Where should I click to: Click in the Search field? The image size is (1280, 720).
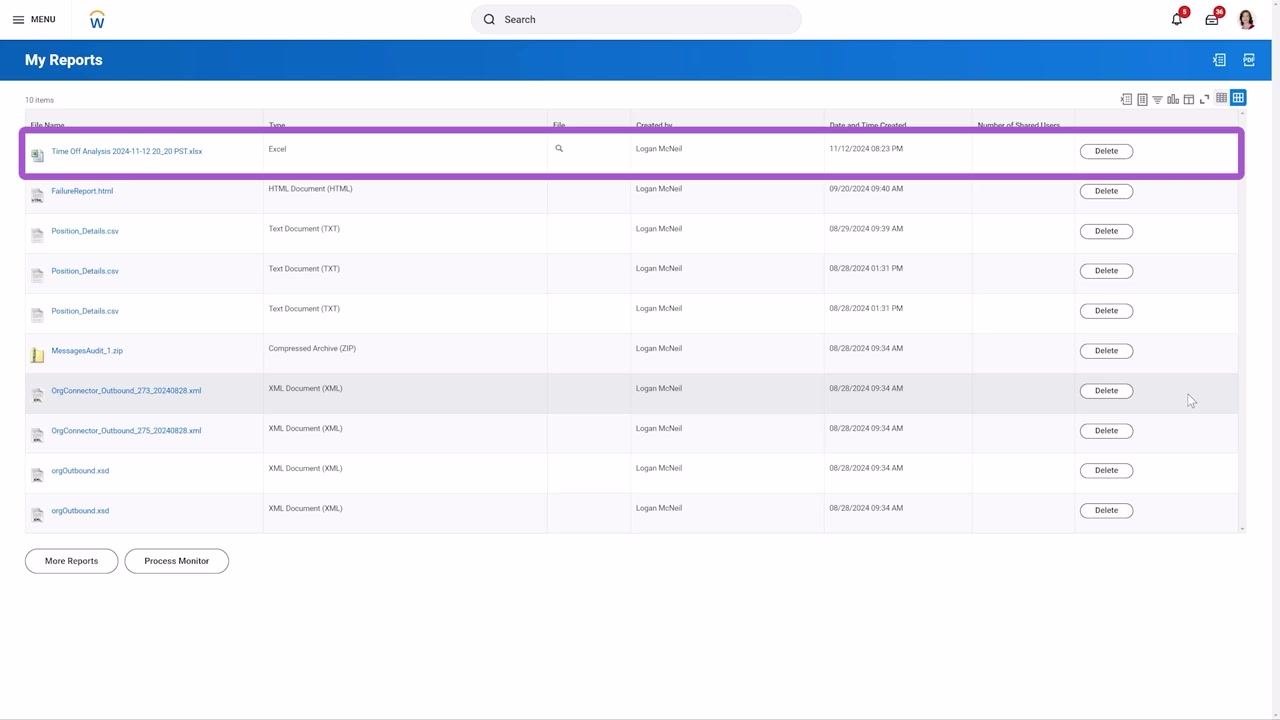pos(636,19)
